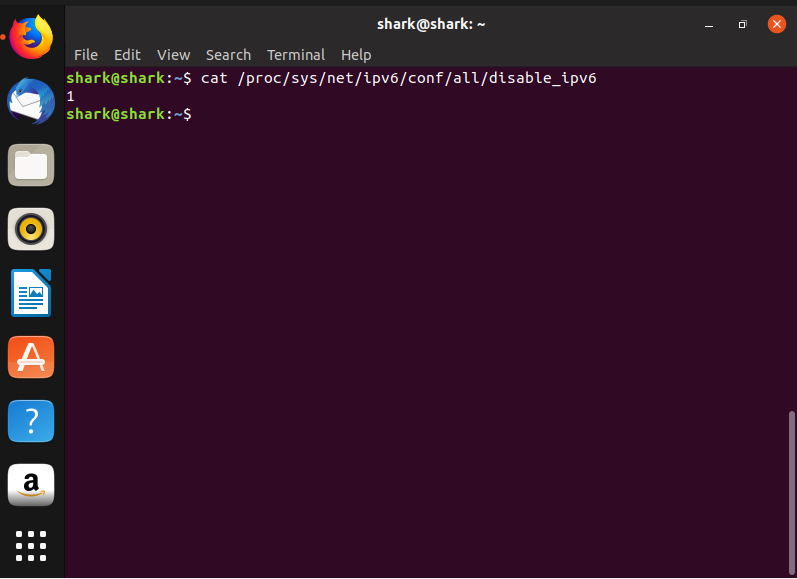Open the Amazon launcher icon
The width and height of the screenshot is (797, 579).
31,485
